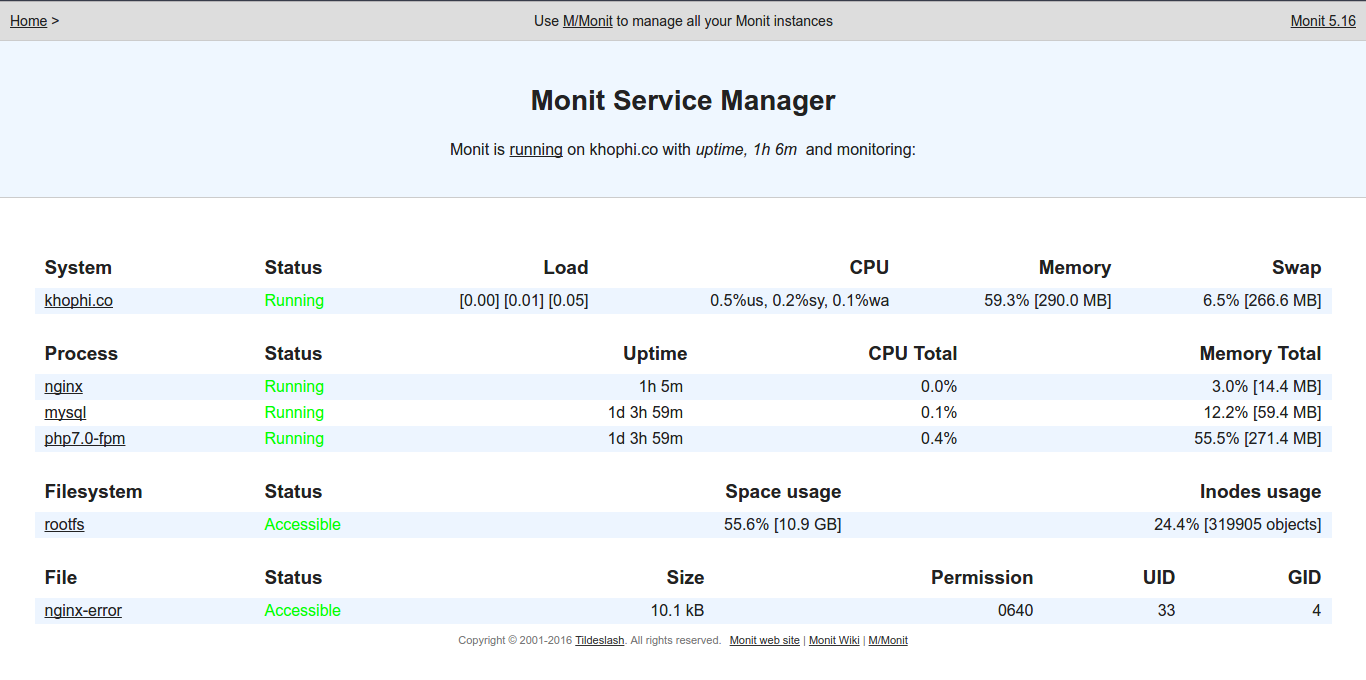Open the 'running' link in subtitle
Viewport: 1366px width, 680px height.
coord(535,150)
